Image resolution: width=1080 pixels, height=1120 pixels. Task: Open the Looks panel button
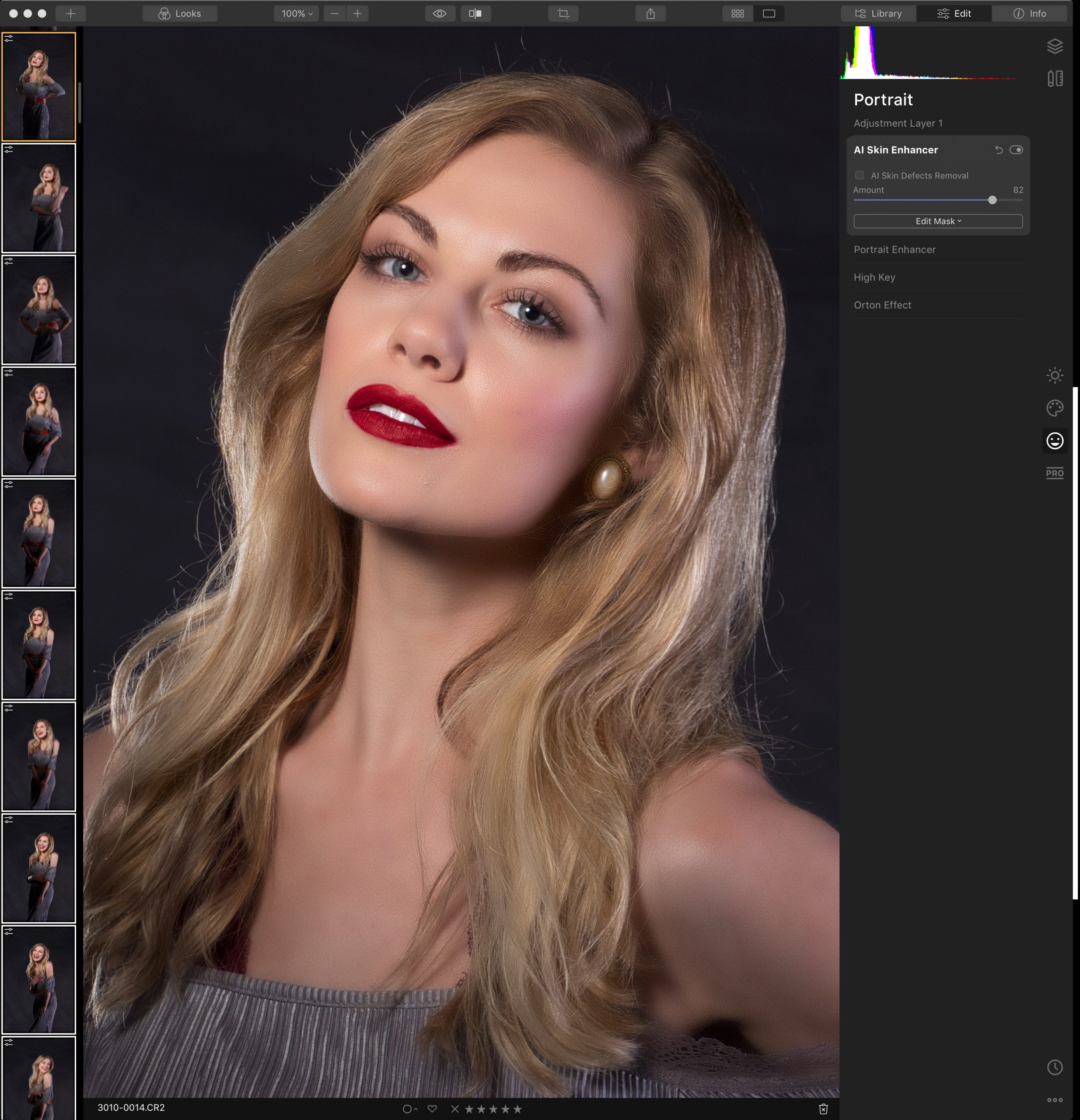point(179,14)
